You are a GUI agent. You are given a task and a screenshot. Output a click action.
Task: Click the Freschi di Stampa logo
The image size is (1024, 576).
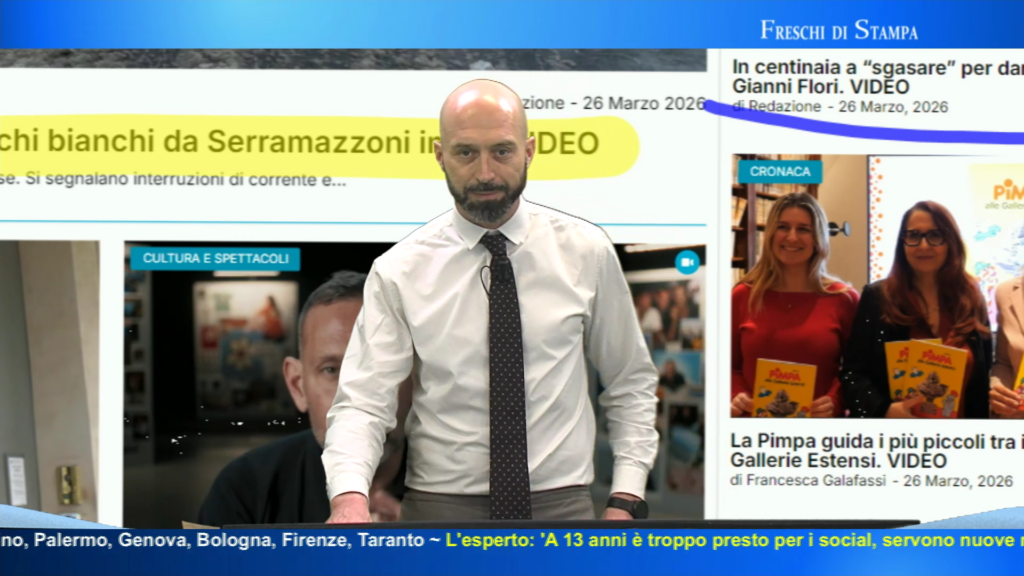coord(838,30)
